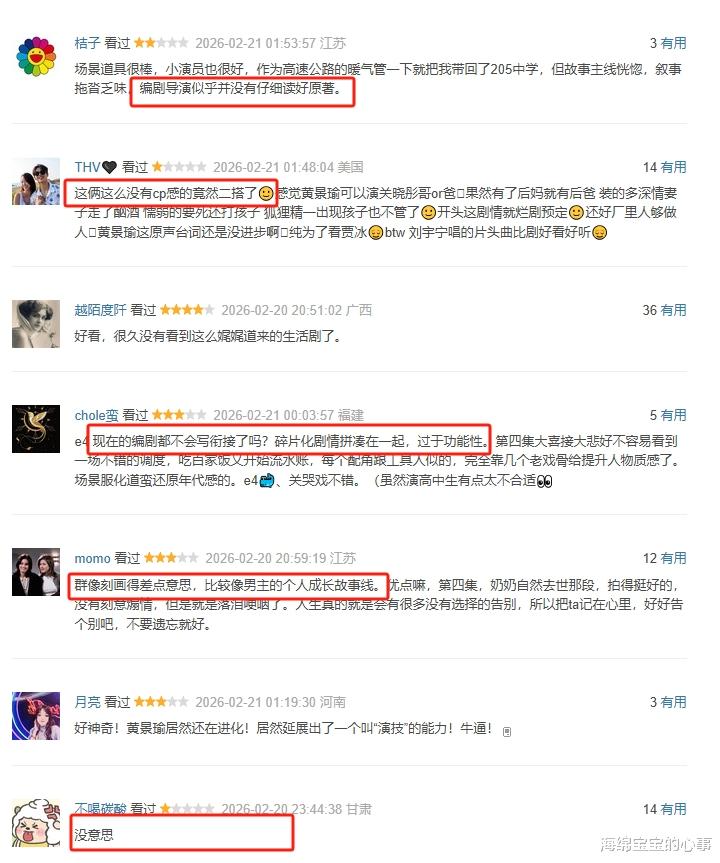720x863 pixels.
Task: Click 月亮's avatar image
Action: coord(36,715)
